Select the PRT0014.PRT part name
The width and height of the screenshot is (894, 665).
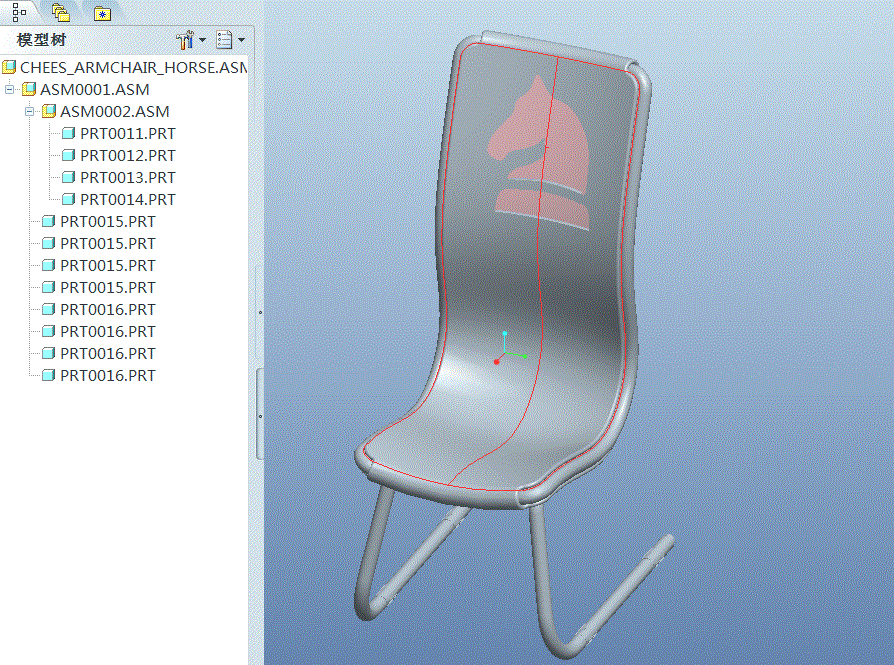pos(128,200)
